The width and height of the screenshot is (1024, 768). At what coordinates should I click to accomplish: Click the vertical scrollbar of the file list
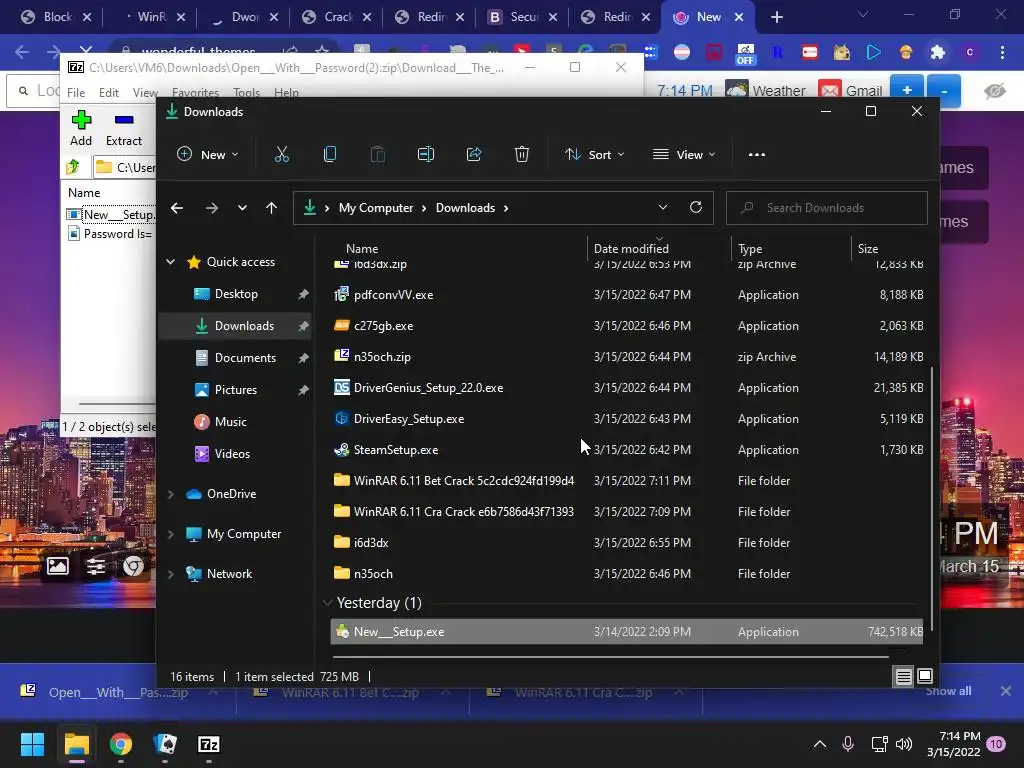coord(932,498)
